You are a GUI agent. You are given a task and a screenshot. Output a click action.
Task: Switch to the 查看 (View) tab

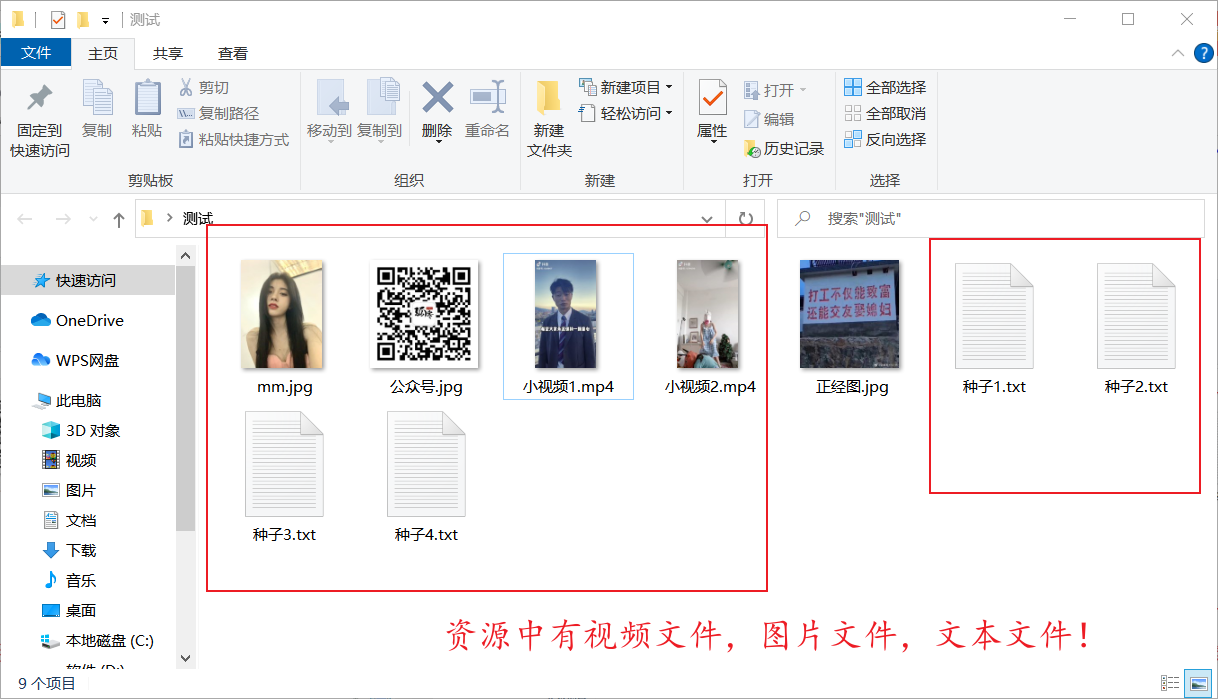233,53
